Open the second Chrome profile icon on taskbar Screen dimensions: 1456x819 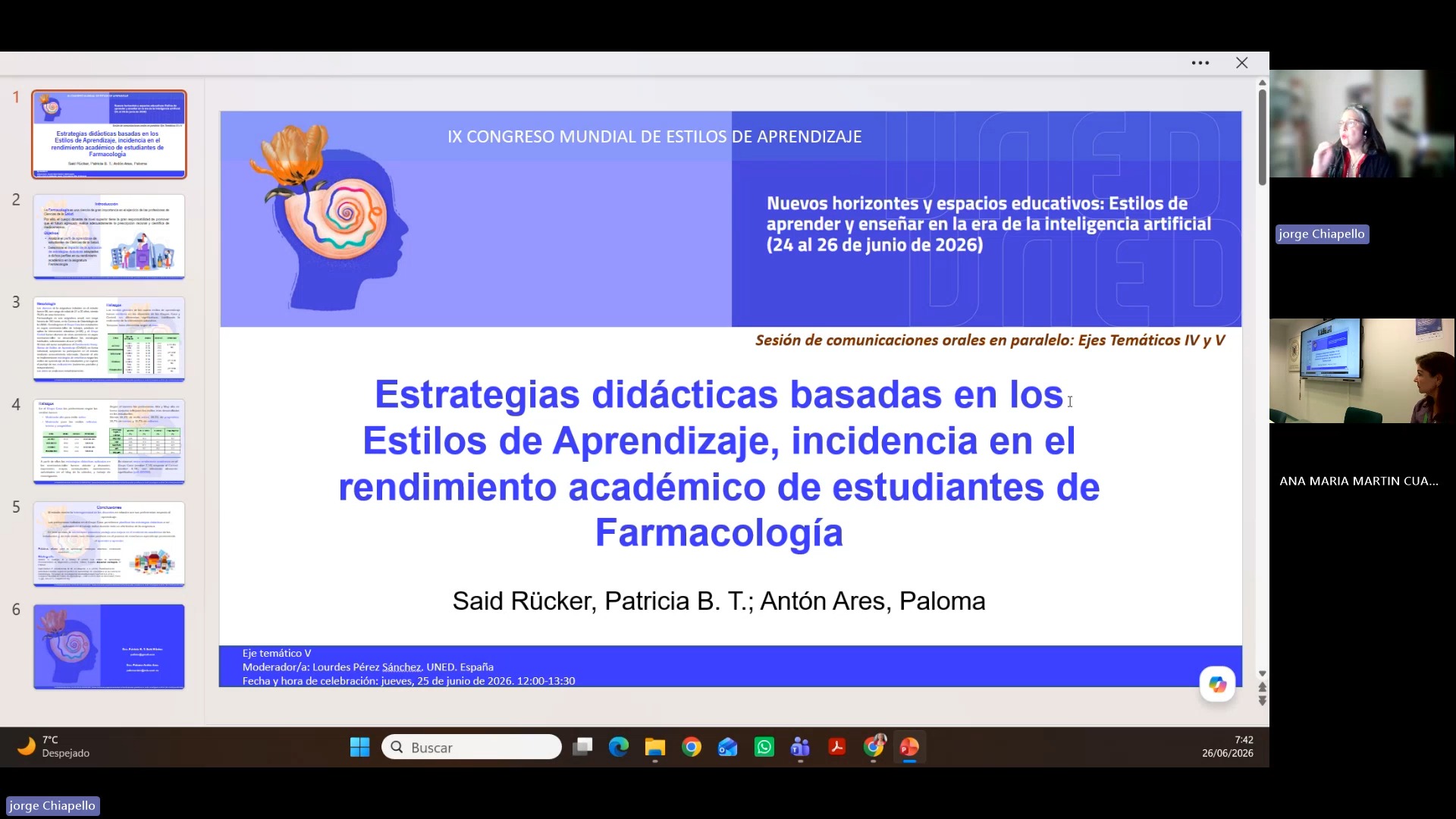874,748
